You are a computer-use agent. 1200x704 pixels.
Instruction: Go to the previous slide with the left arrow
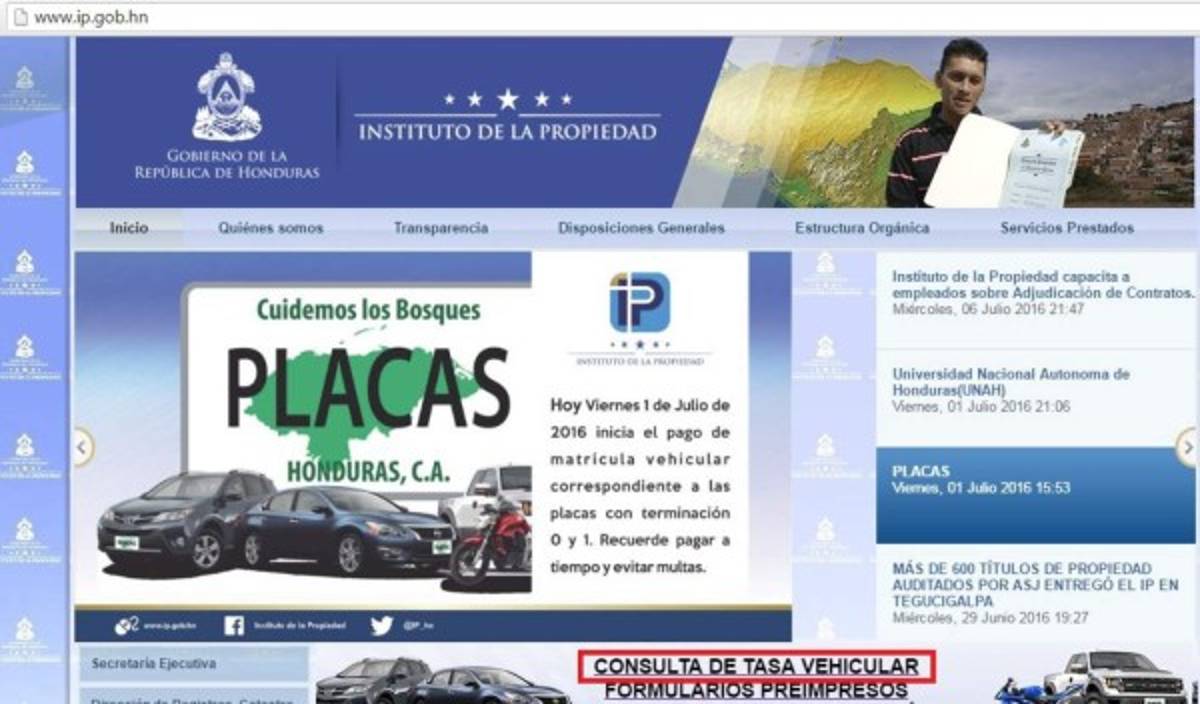(83, 446)
